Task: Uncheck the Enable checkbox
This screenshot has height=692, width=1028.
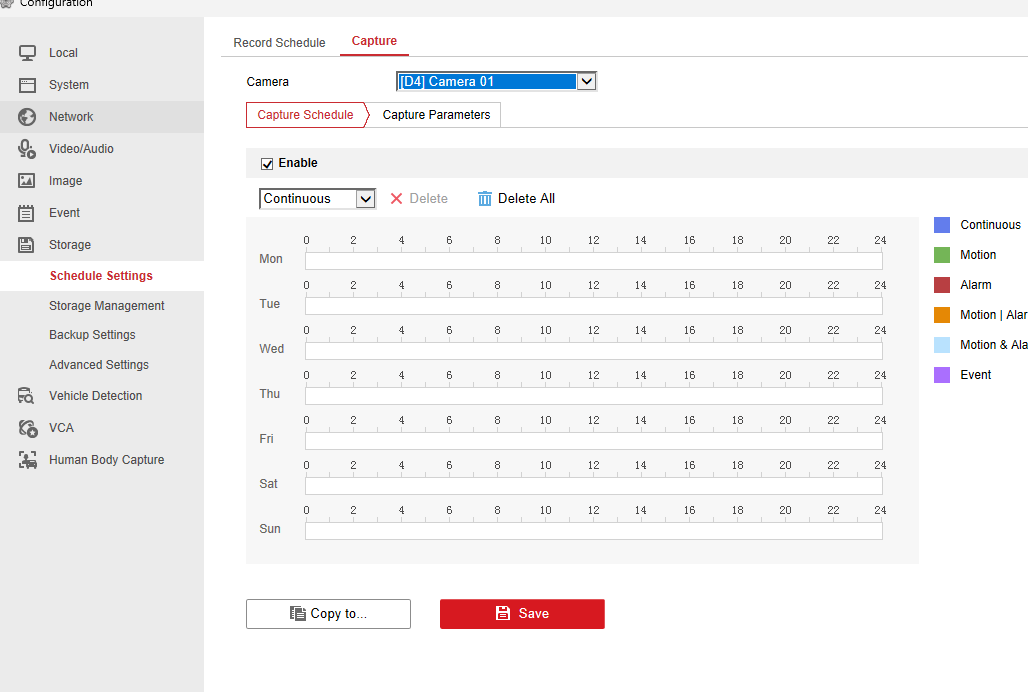Action: coord(267,164)
